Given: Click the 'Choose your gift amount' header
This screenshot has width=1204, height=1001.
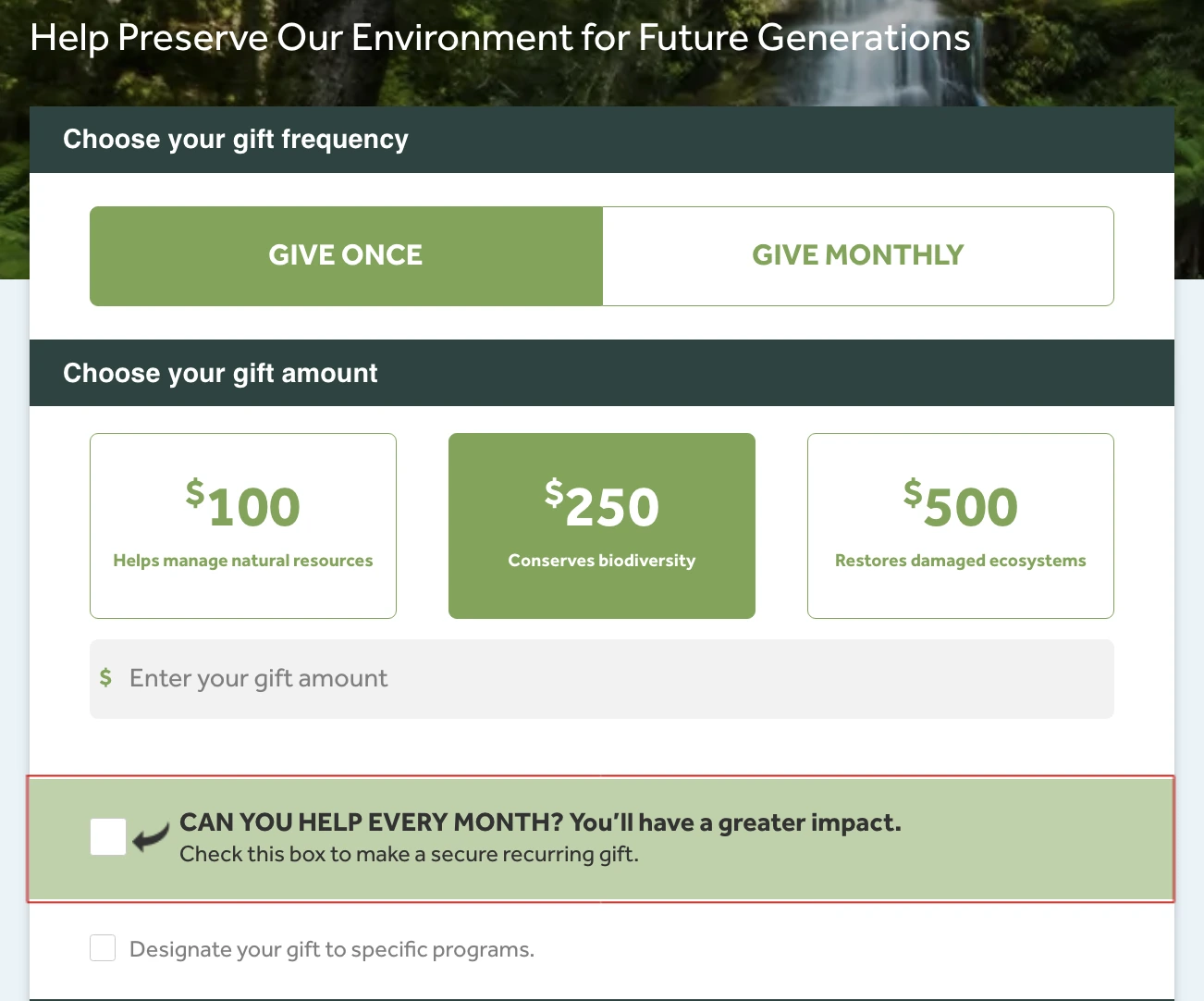Looking at the screenshot, I should click(x=220, y=374).
